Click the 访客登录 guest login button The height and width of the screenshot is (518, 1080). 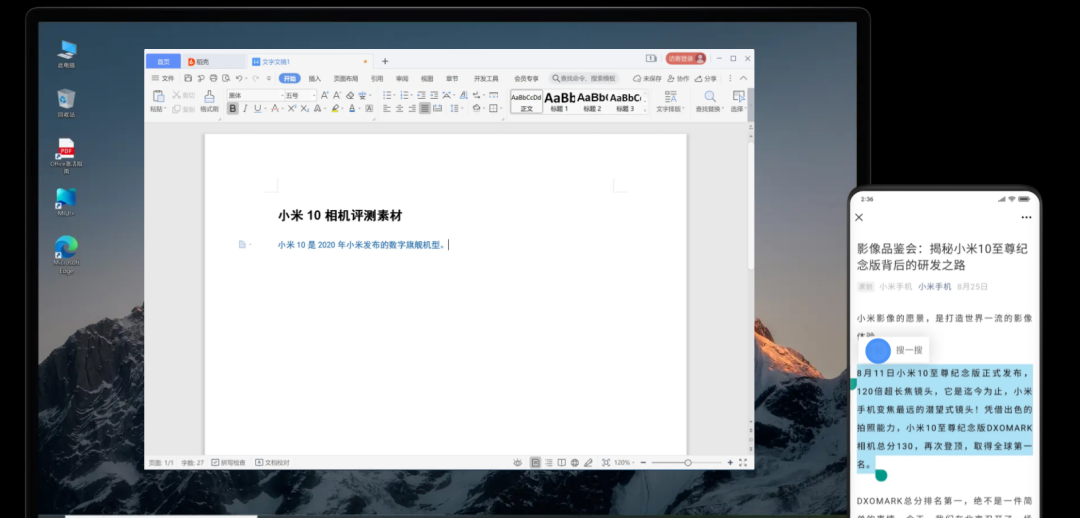686,59
